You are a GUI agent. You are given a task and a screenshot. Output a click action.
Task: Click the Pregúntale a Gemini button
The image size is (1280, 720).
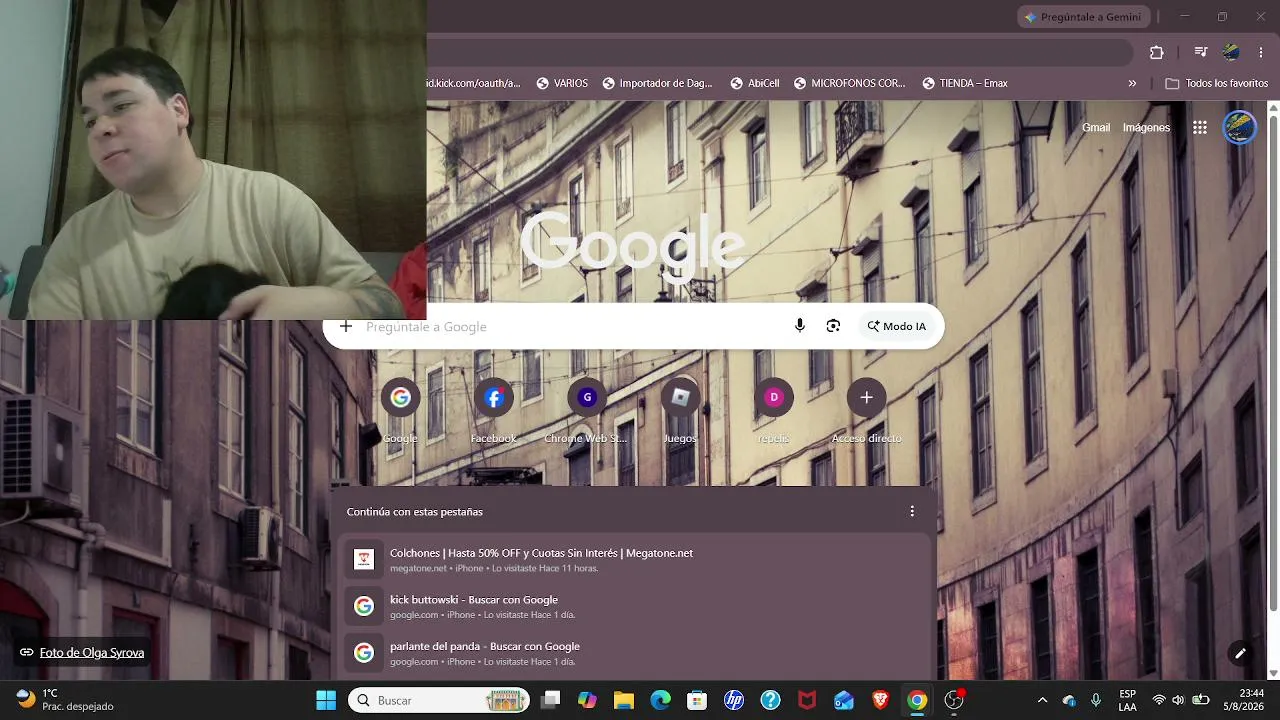[1084, 17]
